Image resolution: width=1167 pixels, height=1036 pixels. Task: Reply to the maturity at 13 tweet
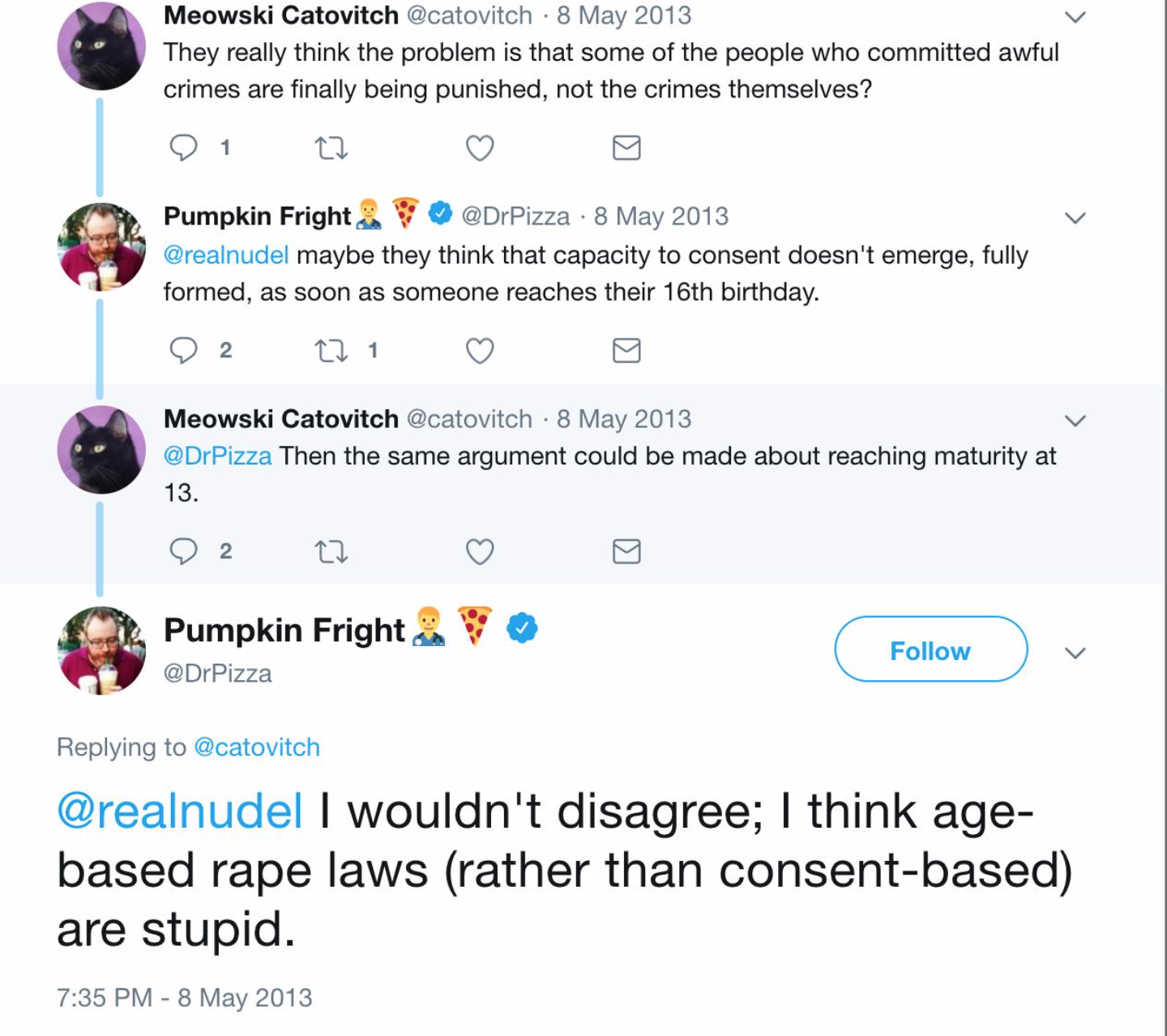coord(184,551)
